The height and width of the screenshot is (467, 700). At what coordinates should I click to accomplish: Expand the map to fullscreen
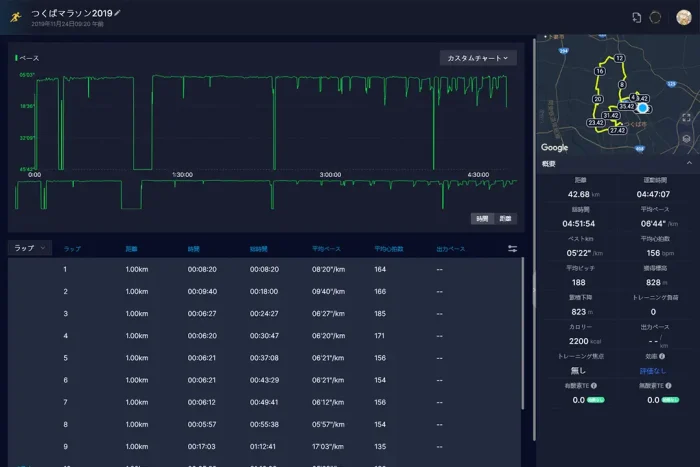click(x=686, y=116)
